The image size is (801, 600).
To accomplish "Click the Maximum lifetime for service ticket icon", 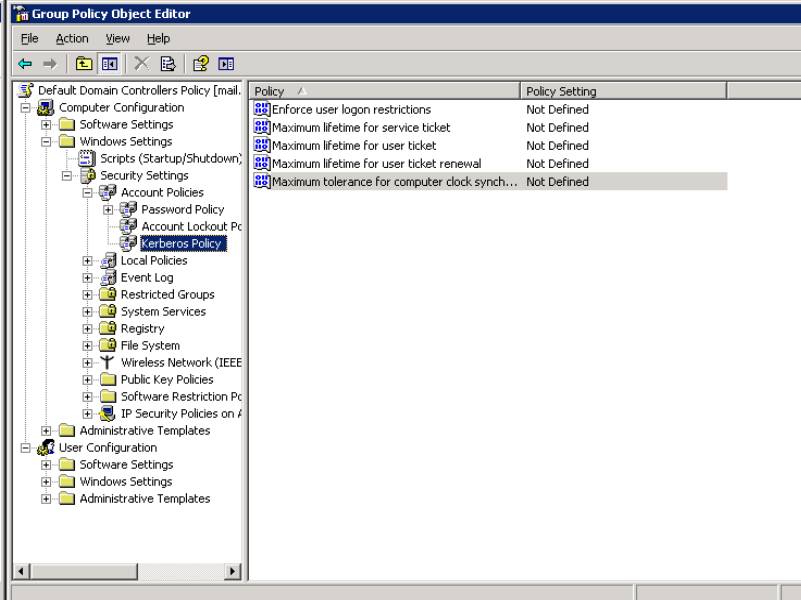I will [262, 127].
